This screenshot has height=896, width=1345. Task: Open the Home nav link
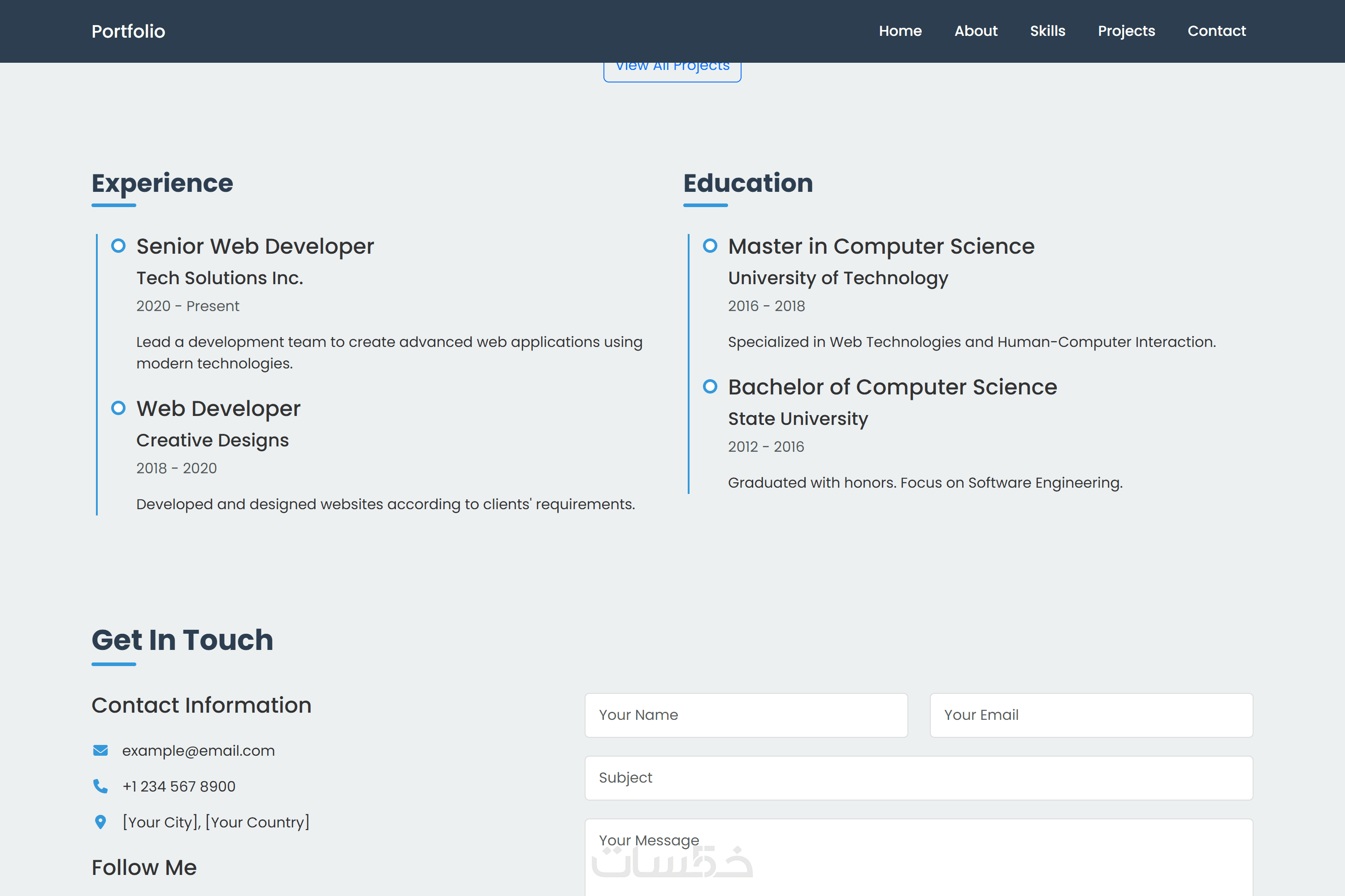point(900,31)
